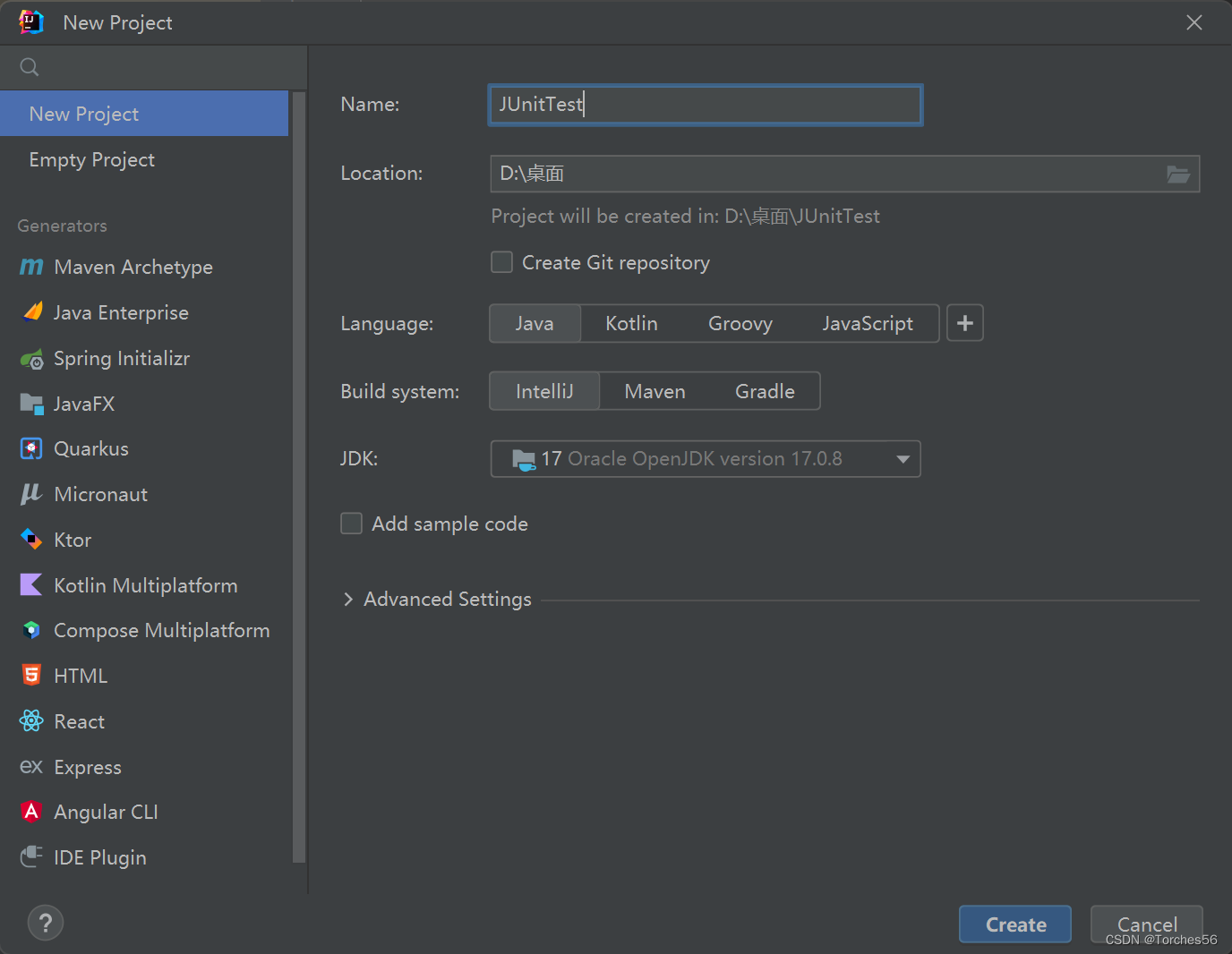Click the Spring Initializr leaf icon
The width and height of the screenshot is (1232, 954).
(31, 359)
